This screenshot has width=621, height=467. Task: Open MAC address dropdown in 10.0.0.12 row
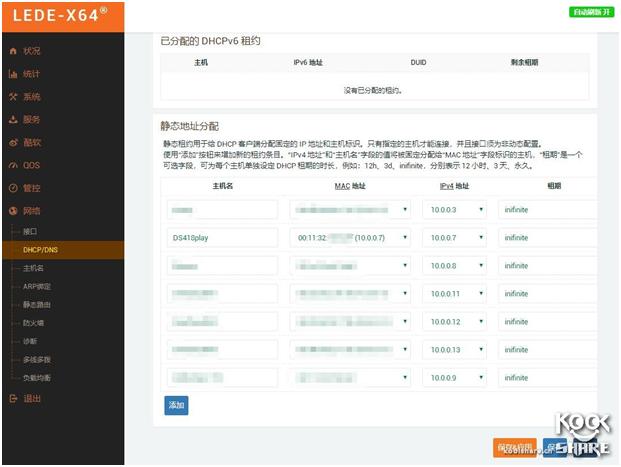pyautogui.click(x=350, y=322)
